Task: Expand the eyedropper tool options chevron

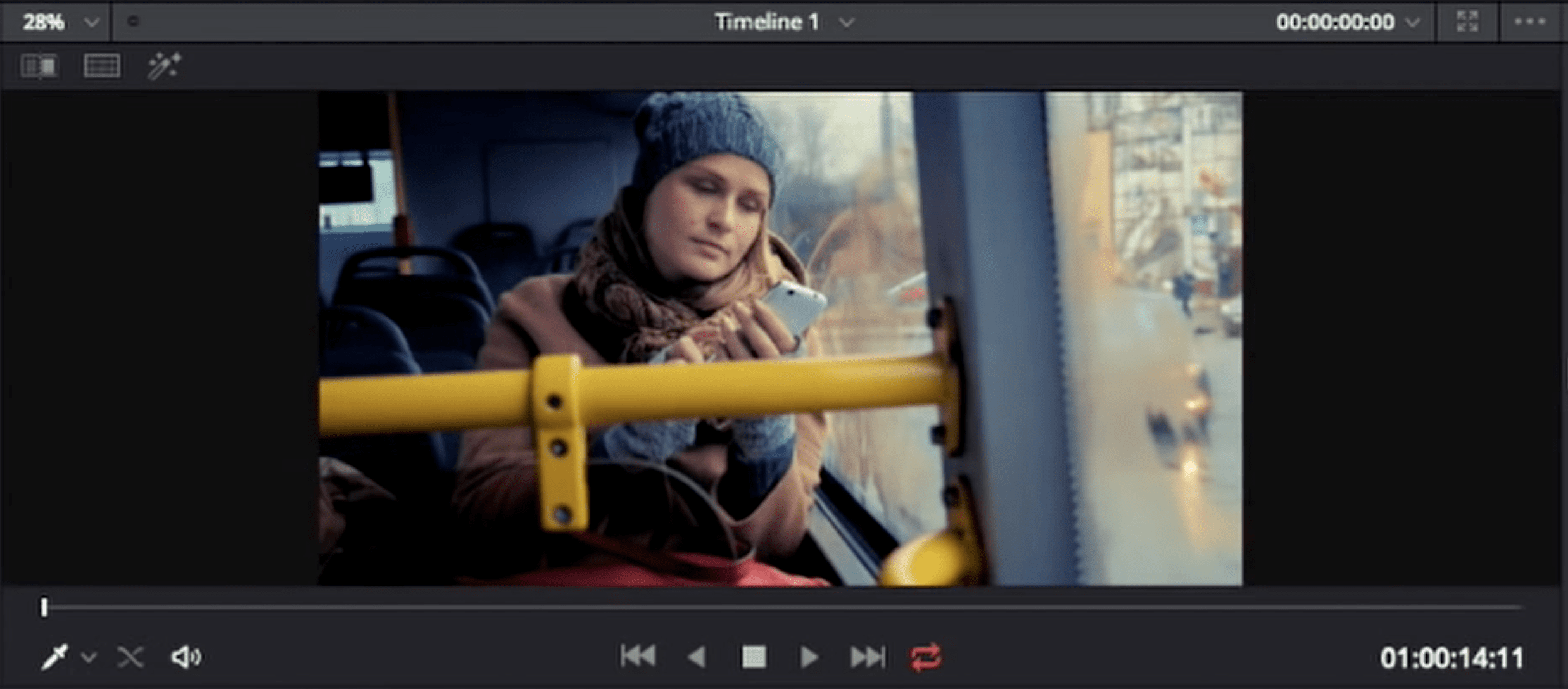Action: click(89, 659)
